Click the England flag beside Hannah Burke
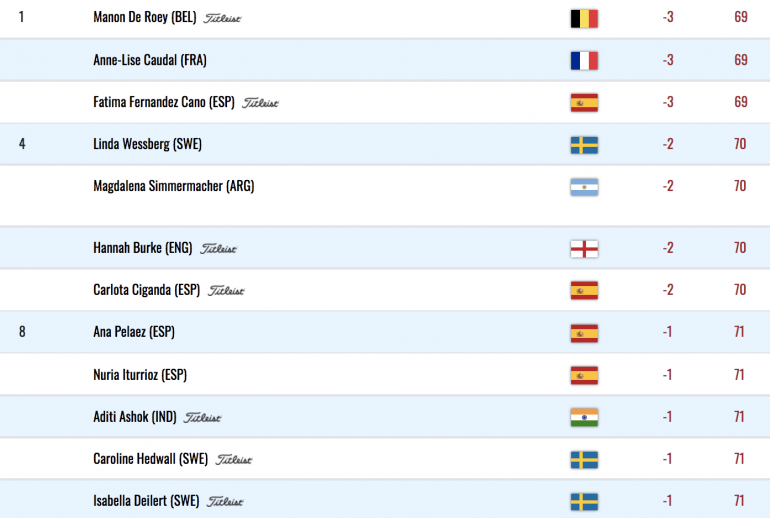The width and height of the screenshot is (770, 518). 584,249
